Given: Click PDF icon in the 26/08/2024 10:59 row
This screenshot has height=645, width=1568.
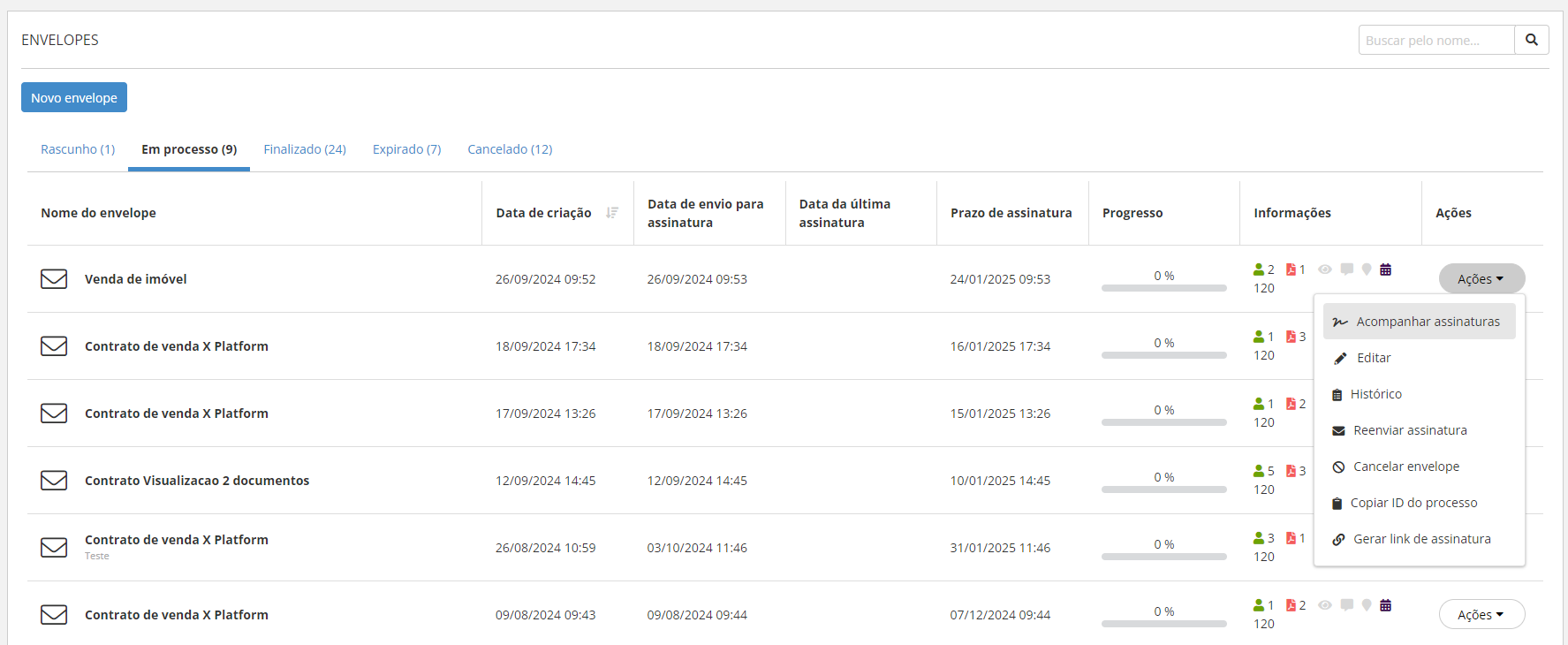Looking at the screenshot, I should [x=1291, y=538].
